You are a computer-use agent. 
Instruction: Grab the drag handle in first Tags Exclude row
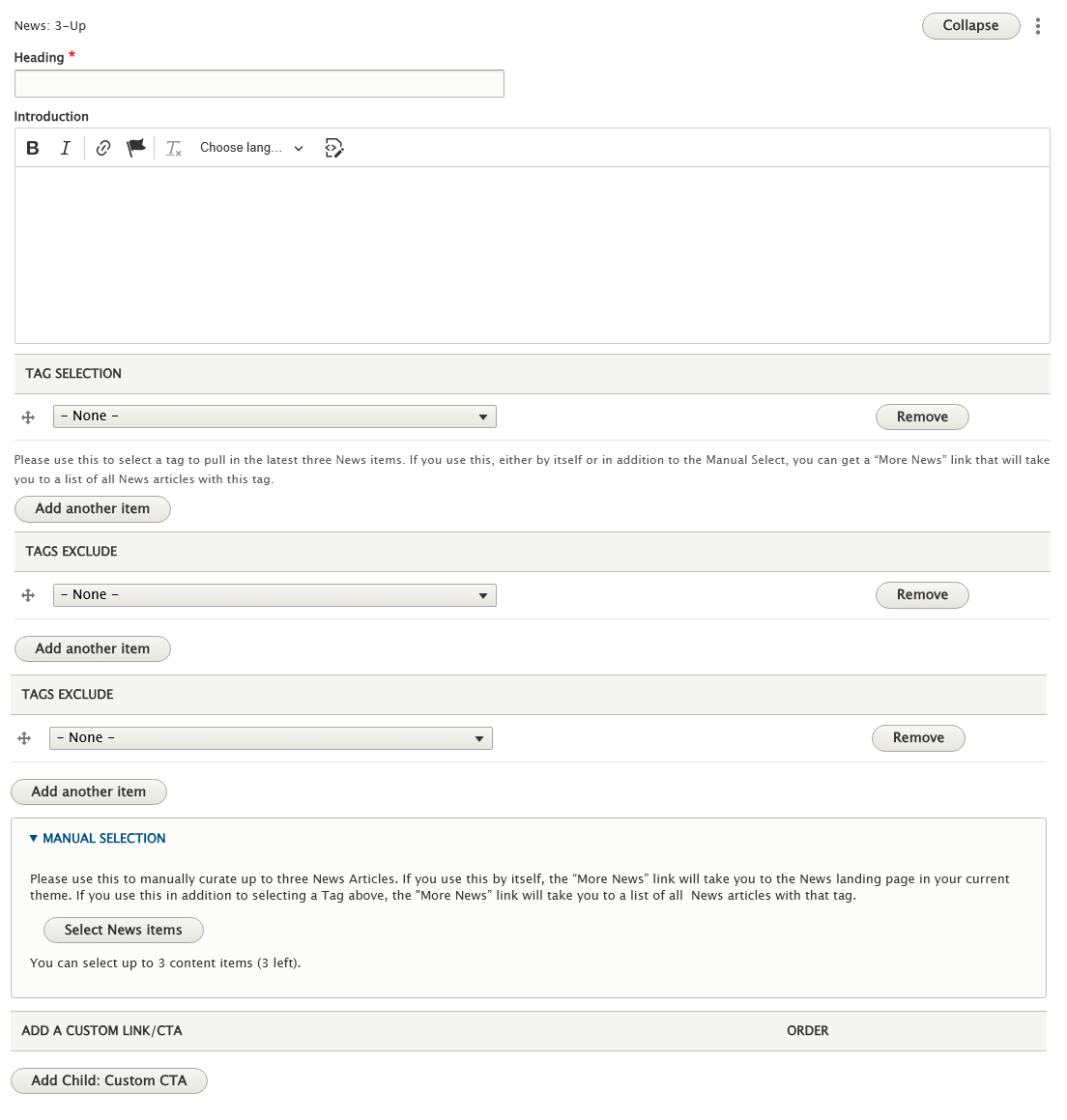[x=27, y=594]
